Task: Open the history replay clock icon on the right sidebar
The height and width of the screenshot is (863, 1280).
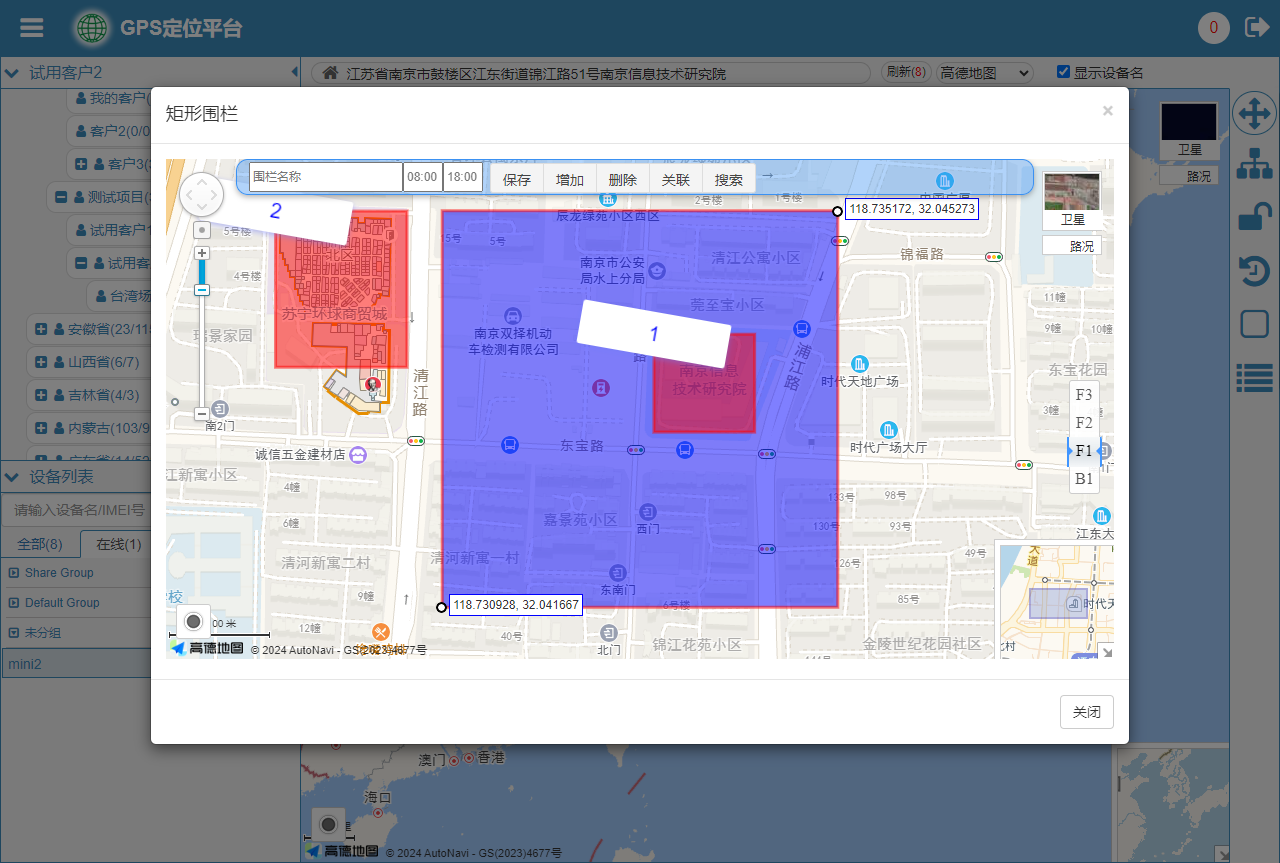Action: tap(1254, 270)
